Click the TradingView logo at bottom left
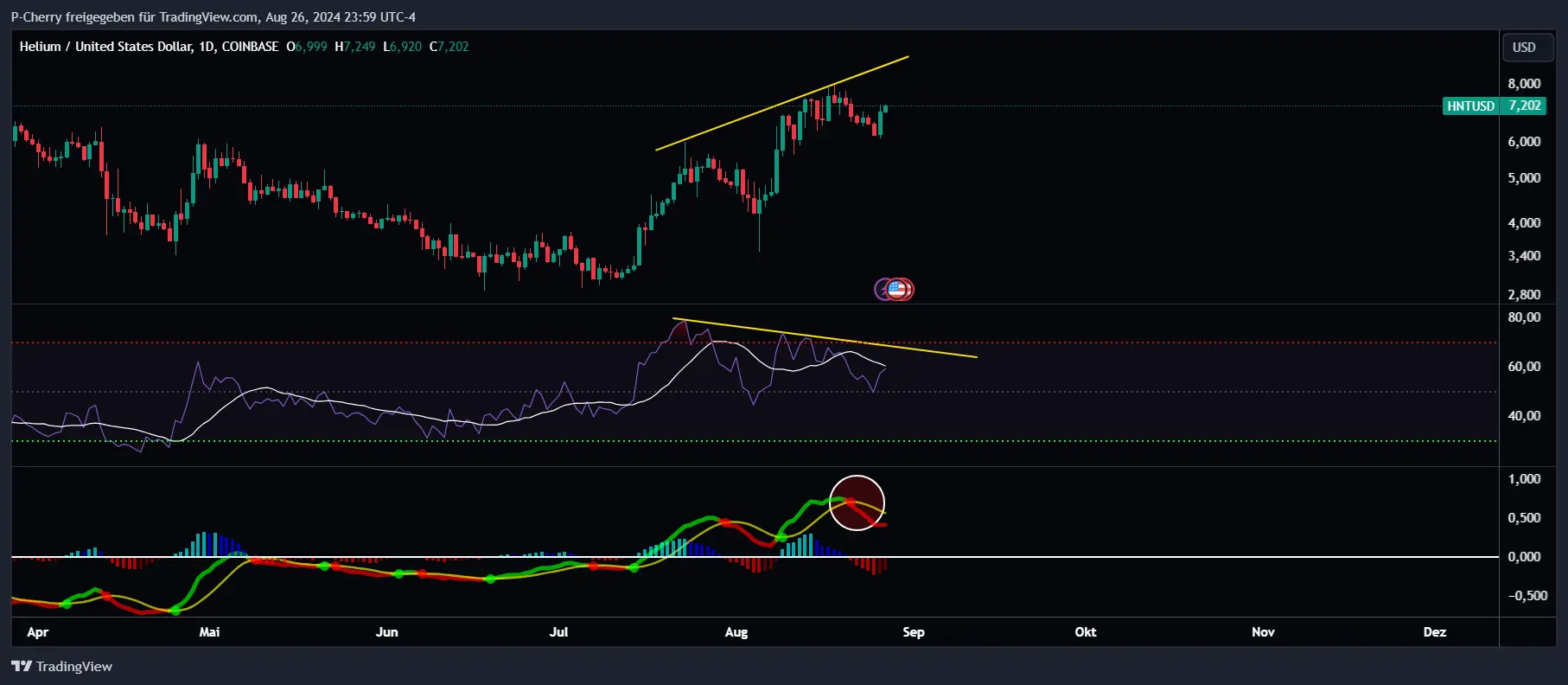The height and width of the screenshot is (685, 1568). (x=61, y=666)
